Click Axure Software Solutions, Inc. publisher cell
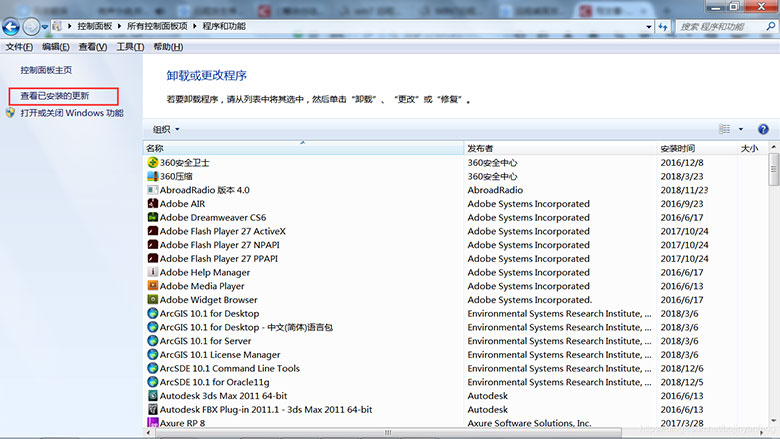780x439 pixels. (529, 423)
